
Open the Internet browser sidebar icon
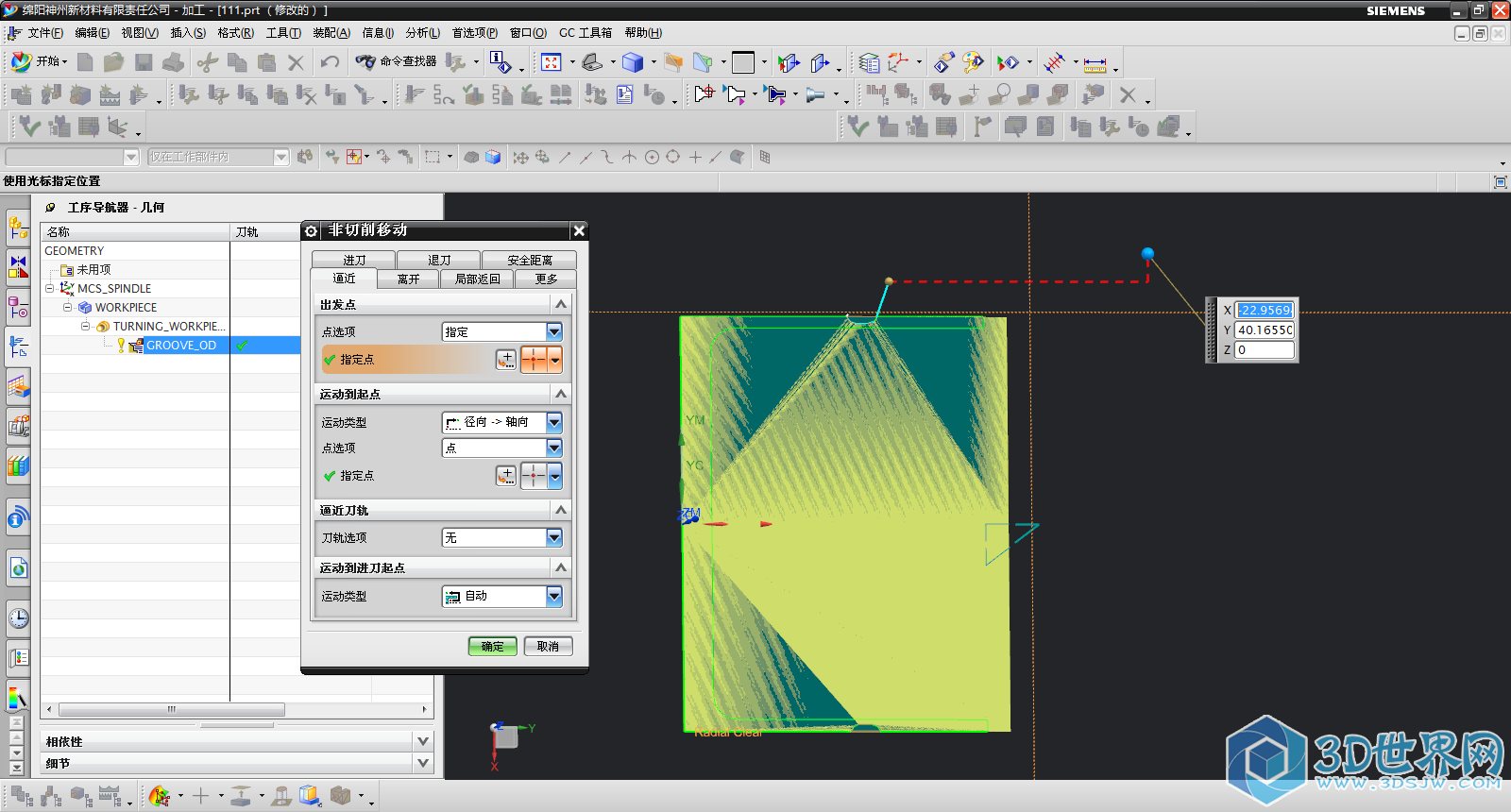18,567
